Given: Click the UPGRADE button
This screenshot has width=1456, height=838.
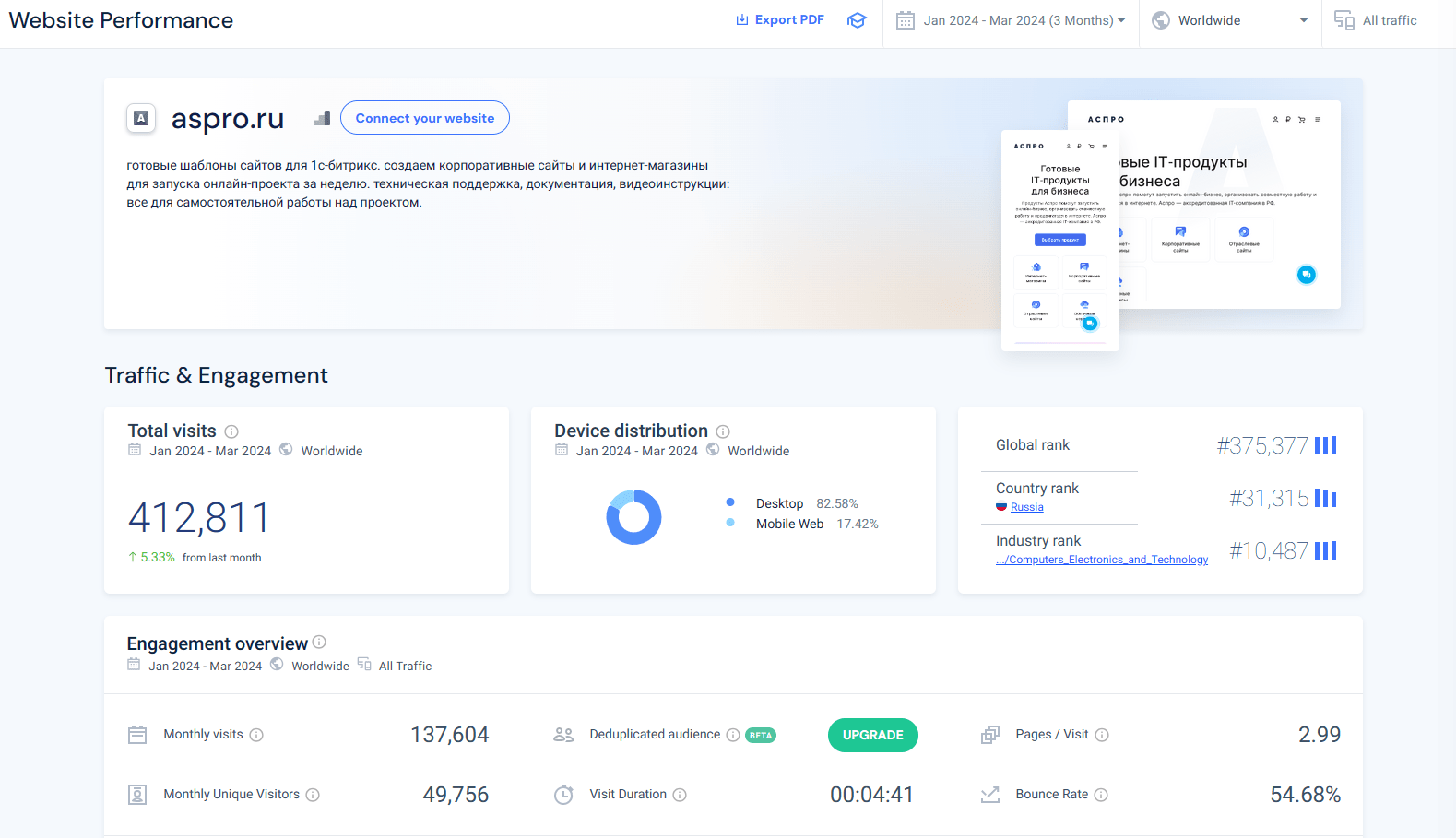Looking at the screenshot, I should (873, 735).
